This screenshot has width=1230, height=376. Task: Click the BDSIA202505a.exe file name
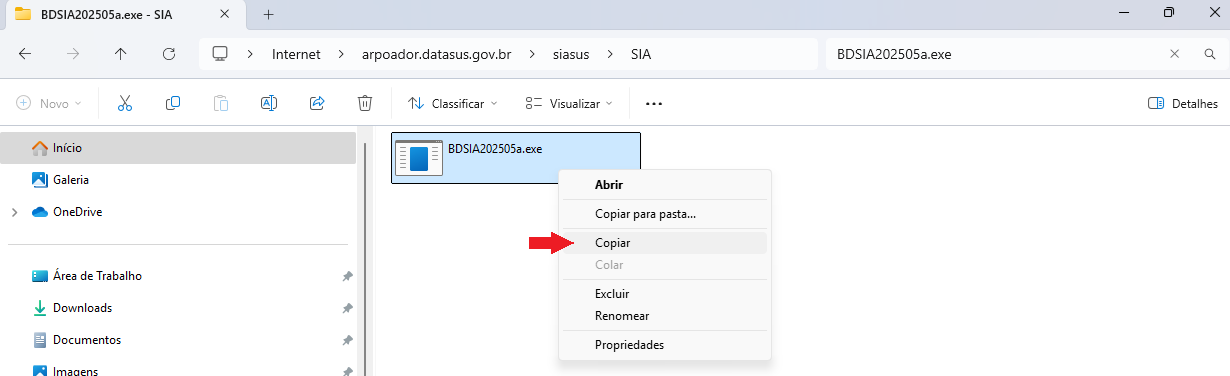pyautogui.click(x=495, y=148)
